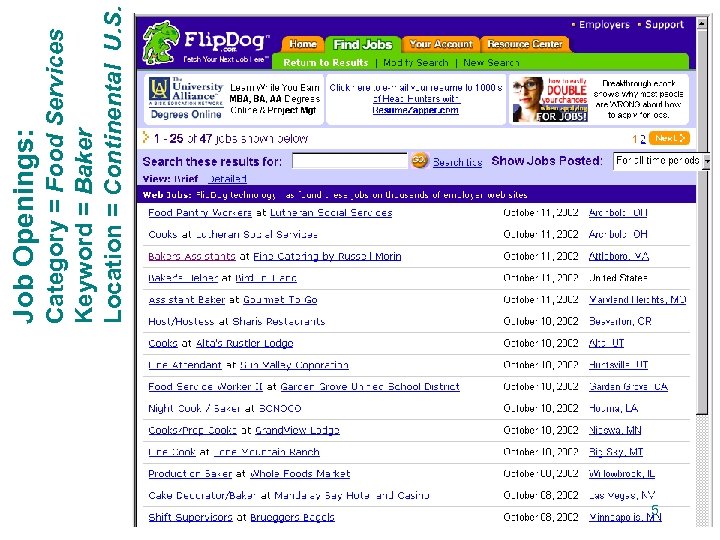
Task: Open Line Attendant job link
Action: (185, 365)
